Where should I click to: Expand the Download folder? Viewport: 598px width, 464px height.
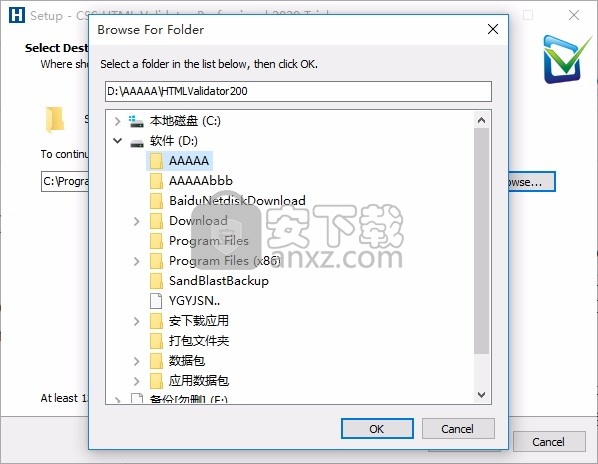click(137, 221)
